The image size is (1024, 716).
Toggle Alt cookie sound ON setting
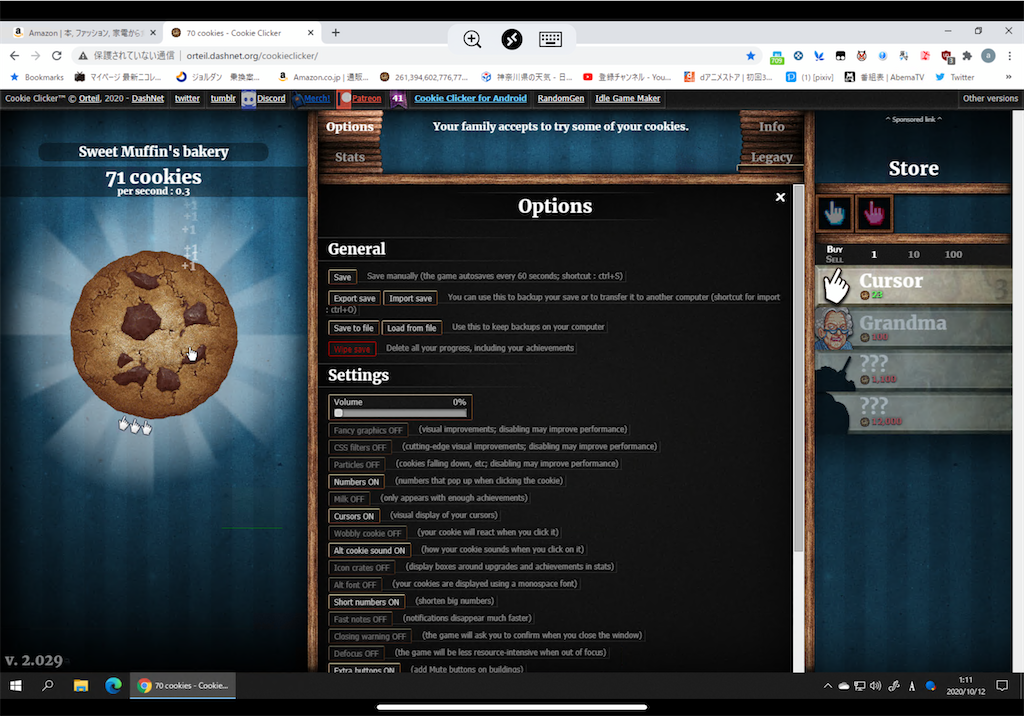pyautogui.click(x=369, y=551)
